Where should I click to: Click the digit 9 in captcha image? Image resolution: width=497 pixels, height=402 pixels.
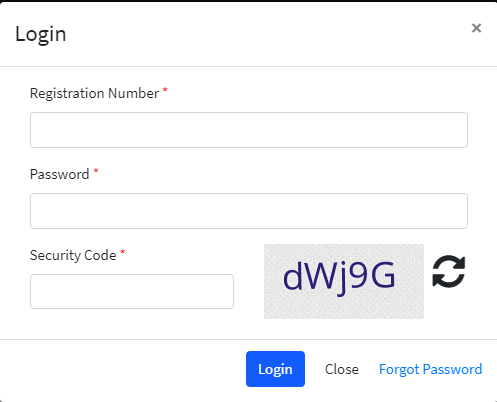coord(359,275)
